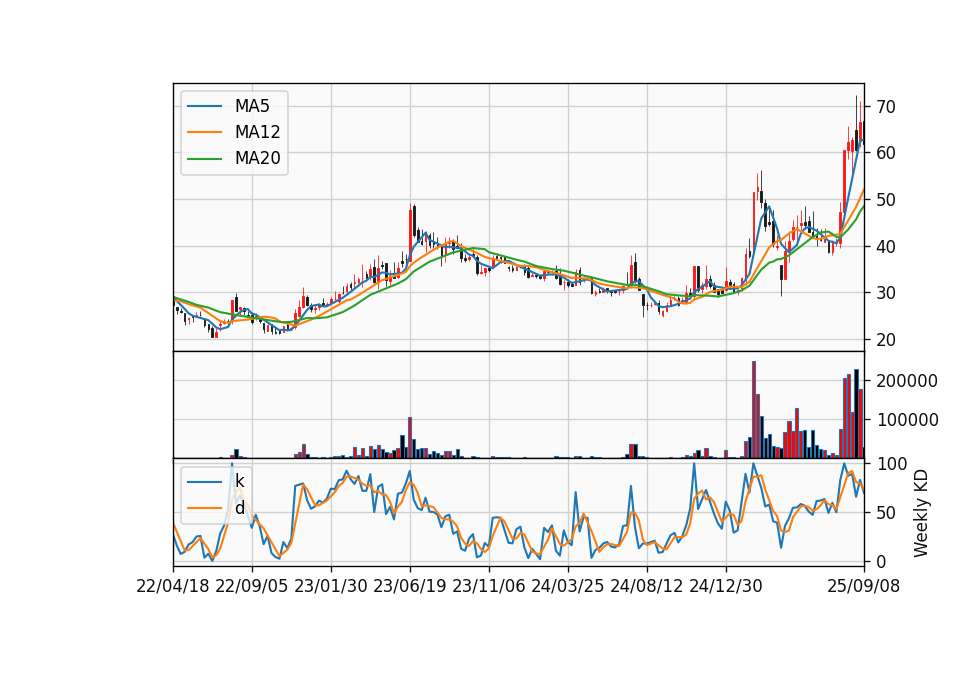The width and height of the screenshot is (960, 690).
Task: Click the 22/04/18 date axis label
Action: point(173,586)
